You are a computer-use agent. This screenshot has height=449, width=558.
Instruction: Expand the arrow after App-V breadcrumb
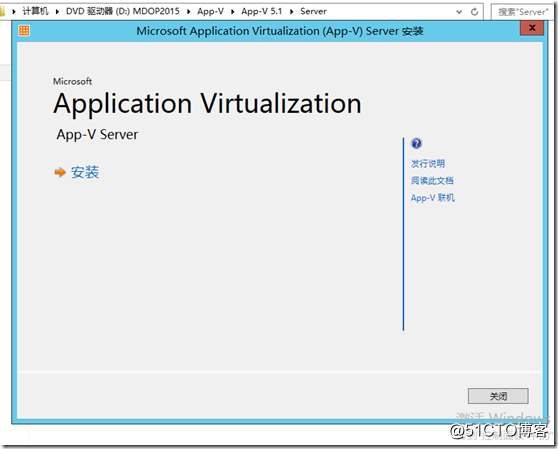[233, 12]
